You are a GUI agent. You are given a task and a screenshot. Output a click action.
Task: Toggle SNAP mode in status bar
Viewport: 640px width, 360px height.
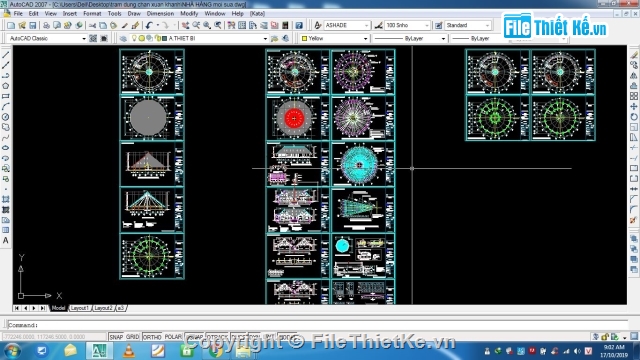click(x=116, y=337)
